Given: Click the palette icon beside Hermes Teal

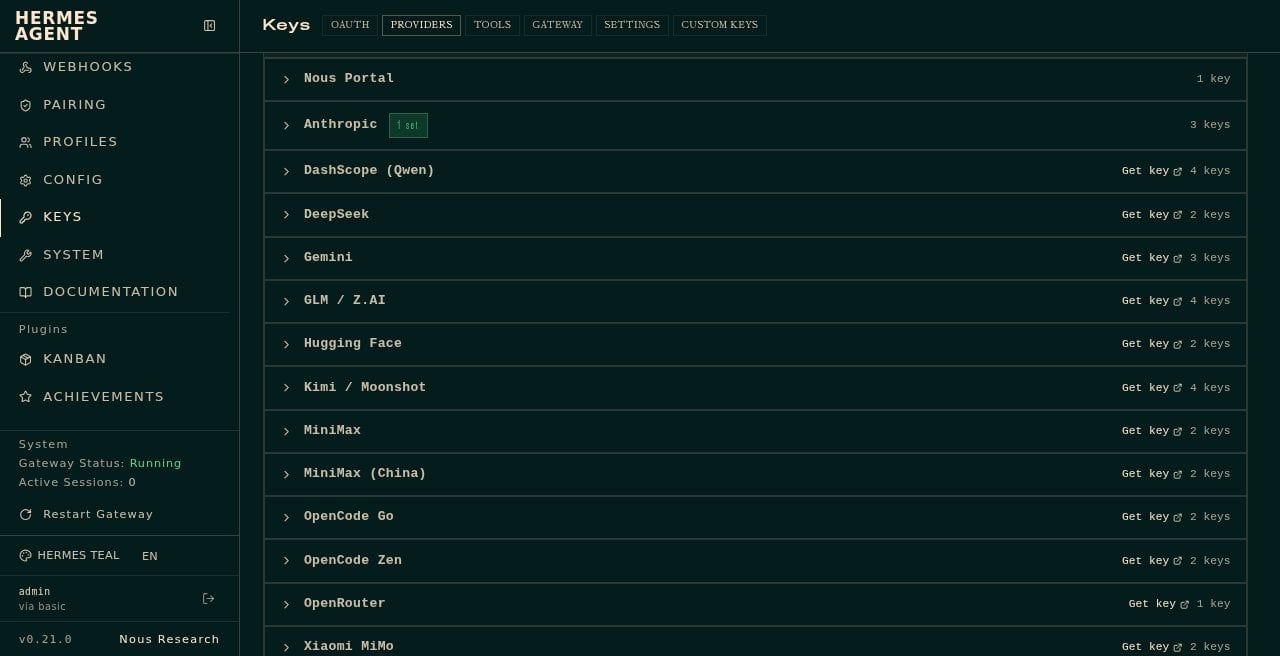Looking at the screenshot, I should click(x=25, y=556).
